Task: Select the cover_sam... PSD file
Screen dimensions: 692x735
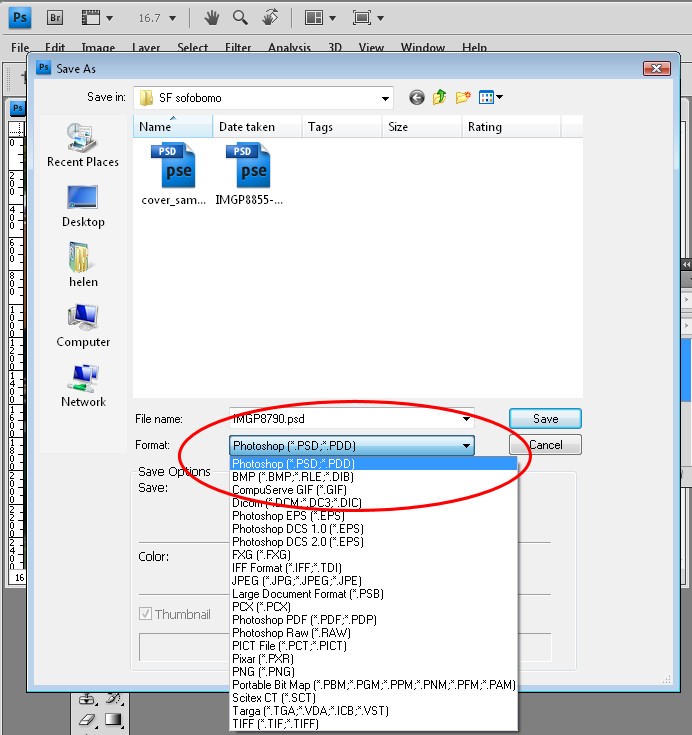Action: click(173, 174)
